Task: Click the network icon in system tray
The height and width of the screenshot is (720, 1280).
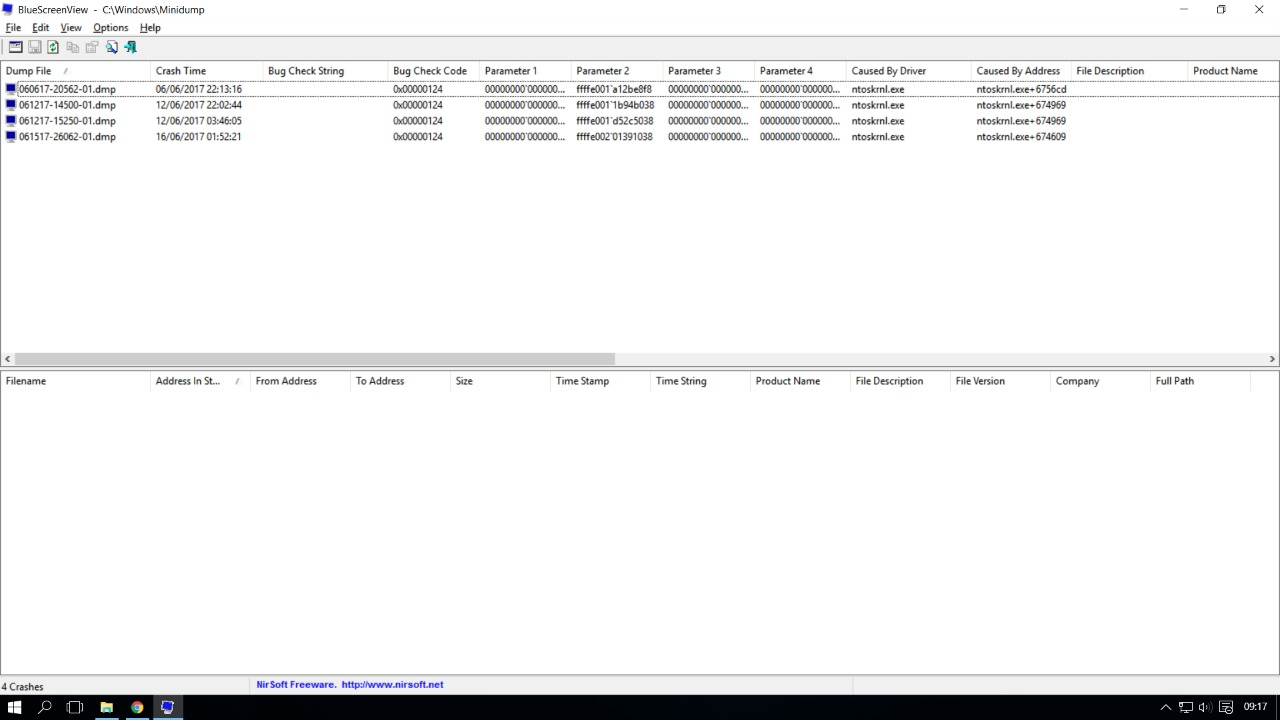Action: tap(1186, 707)
